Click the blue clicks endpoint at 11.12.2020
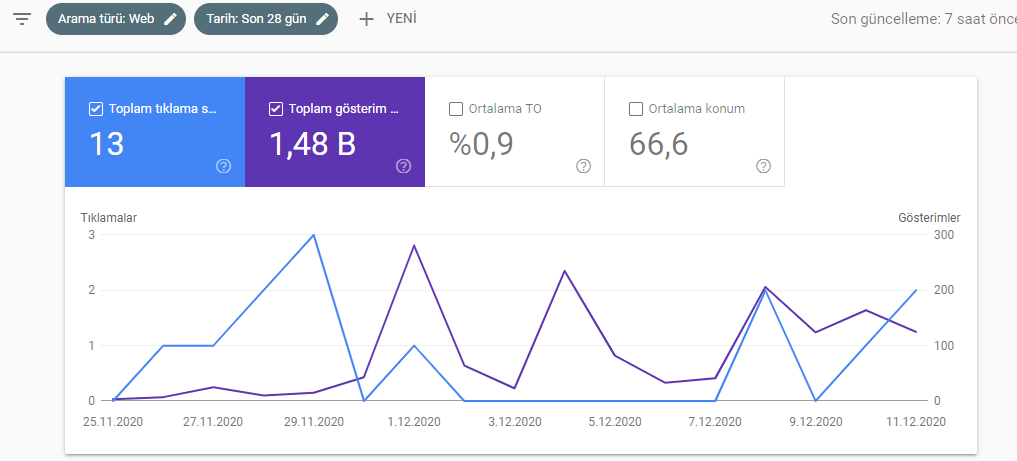The height and width of the screenshot is (461, 1017). click(916, 290)
